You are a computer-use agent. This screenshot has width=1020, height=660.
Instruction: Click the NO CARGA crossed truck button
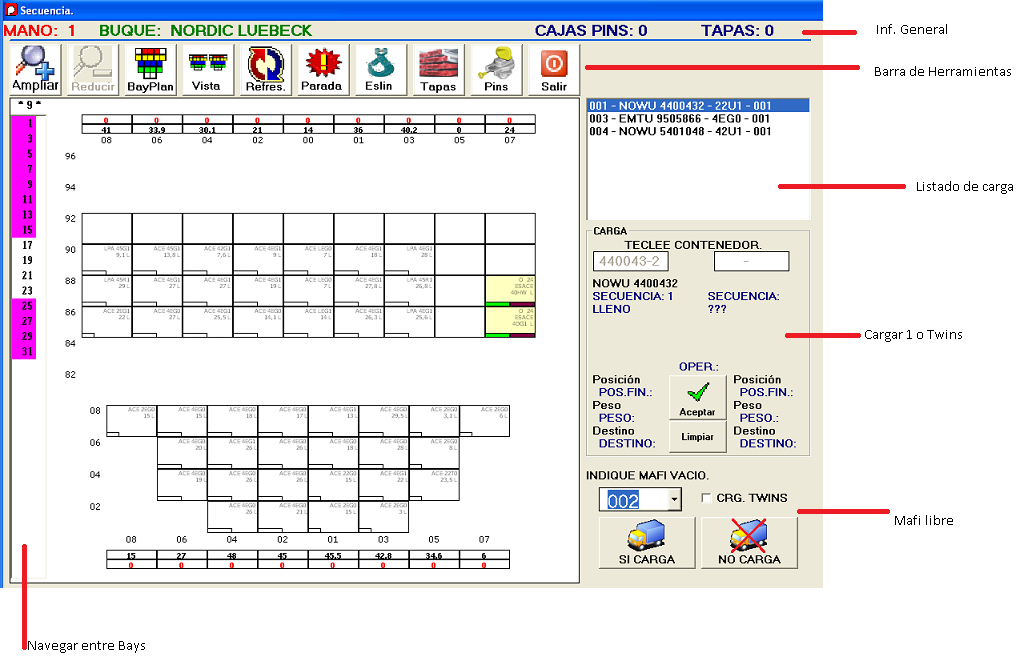(749, 543)
